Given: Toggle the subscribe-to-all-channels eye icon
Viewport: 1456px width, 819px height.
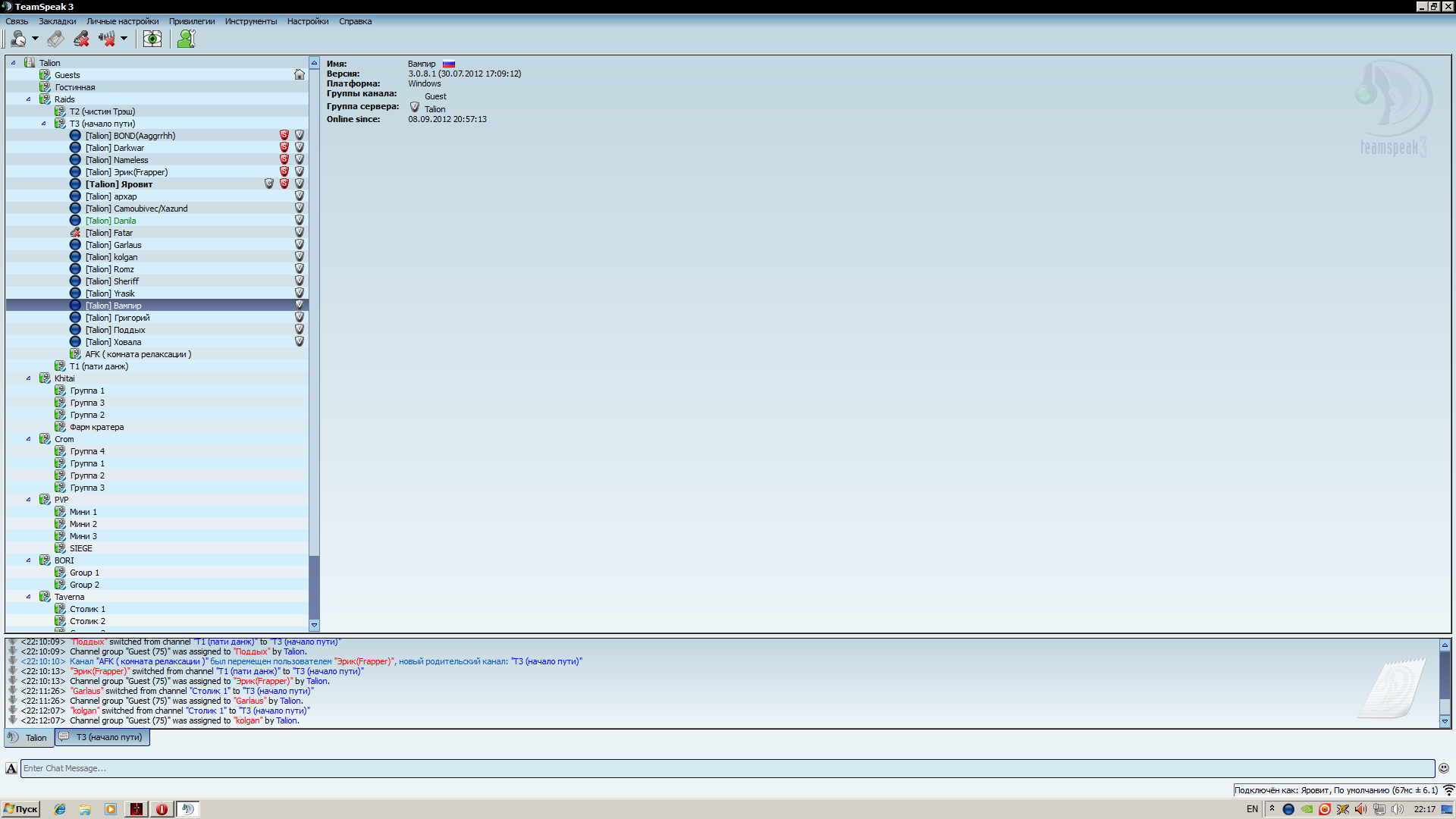Looking at the screenshot, I should [152, 39].
